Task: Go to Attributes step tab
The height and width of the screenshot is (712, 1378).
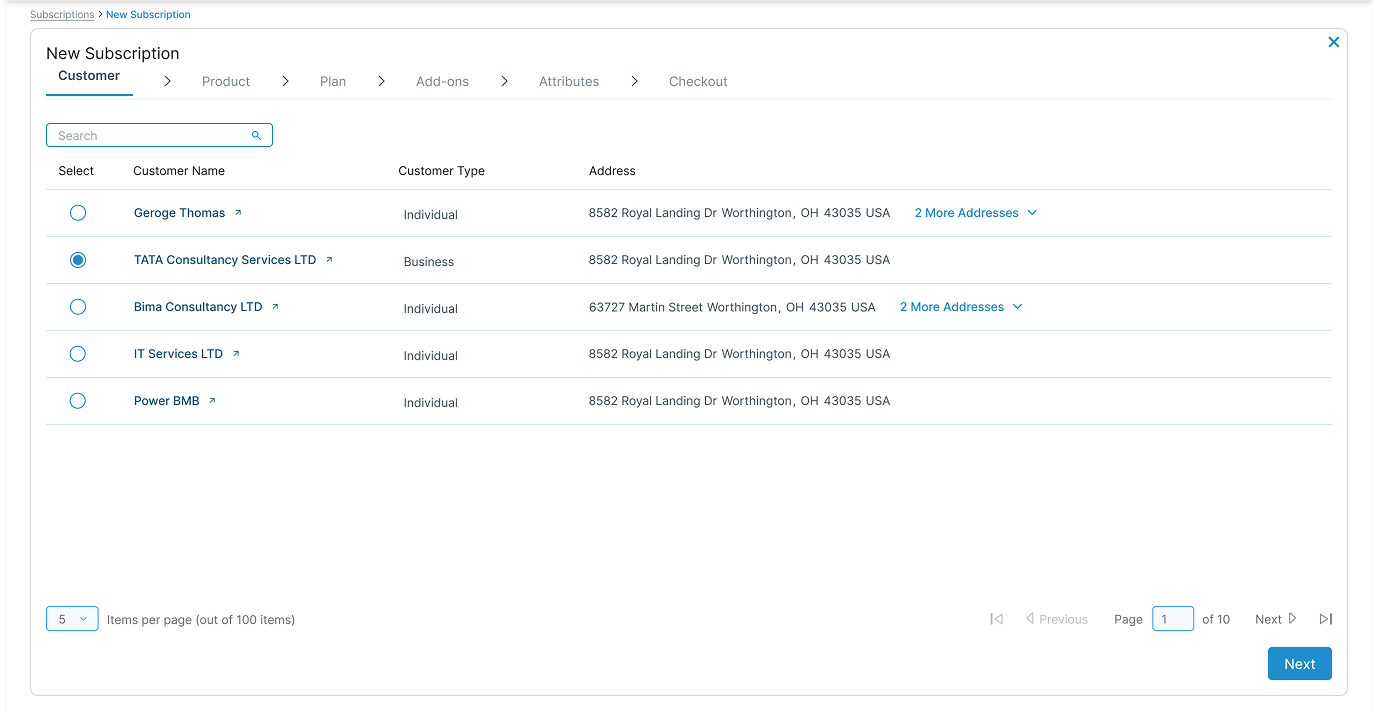Action: point(569,82)
